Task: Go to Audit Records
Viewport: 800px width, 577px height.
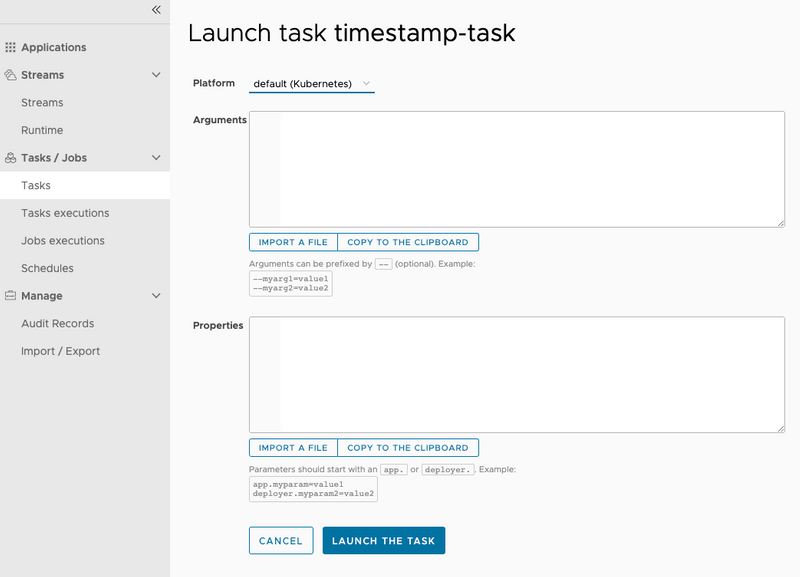Action: click(x=57, y=323)
